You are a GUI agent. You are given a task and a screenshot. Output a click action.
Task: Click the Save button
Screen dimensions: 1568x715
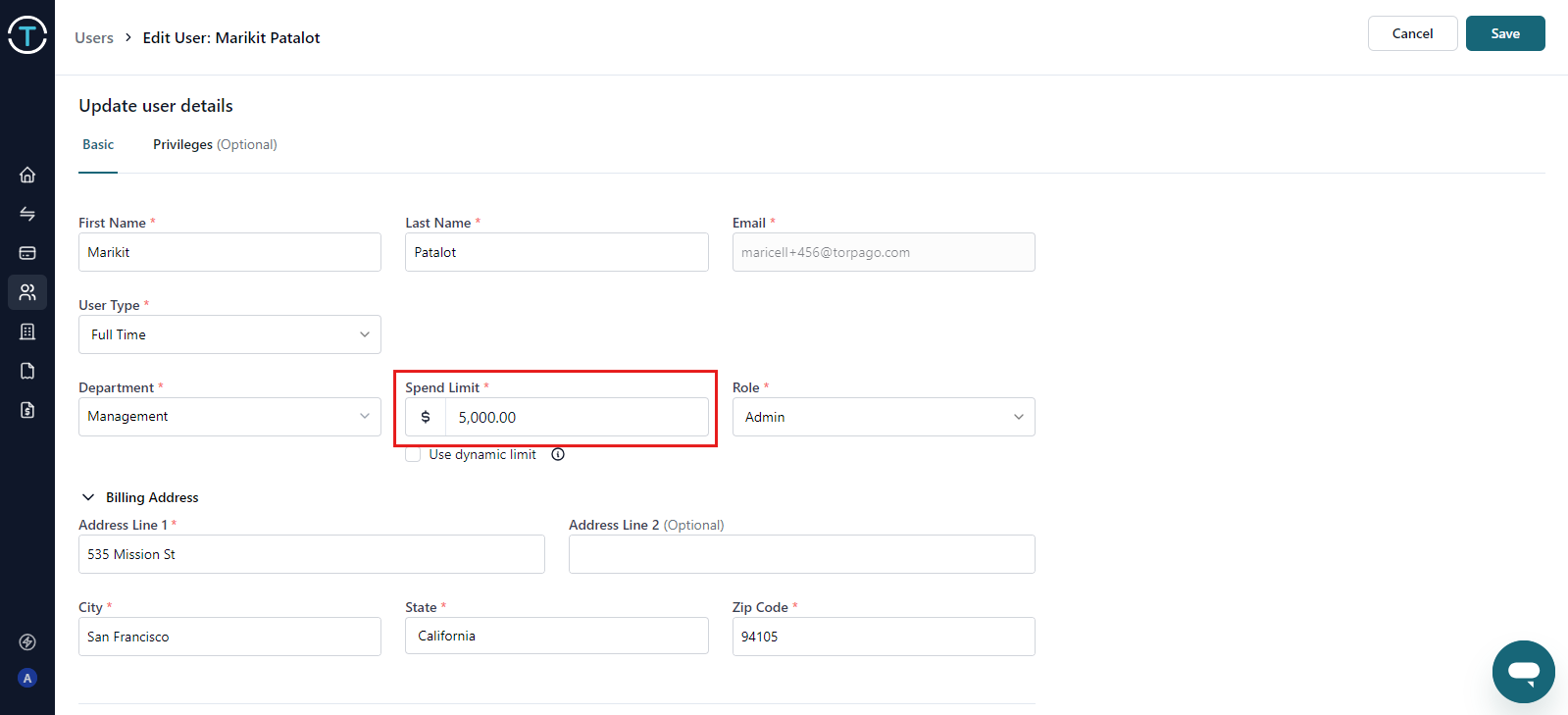point(1504,33)
